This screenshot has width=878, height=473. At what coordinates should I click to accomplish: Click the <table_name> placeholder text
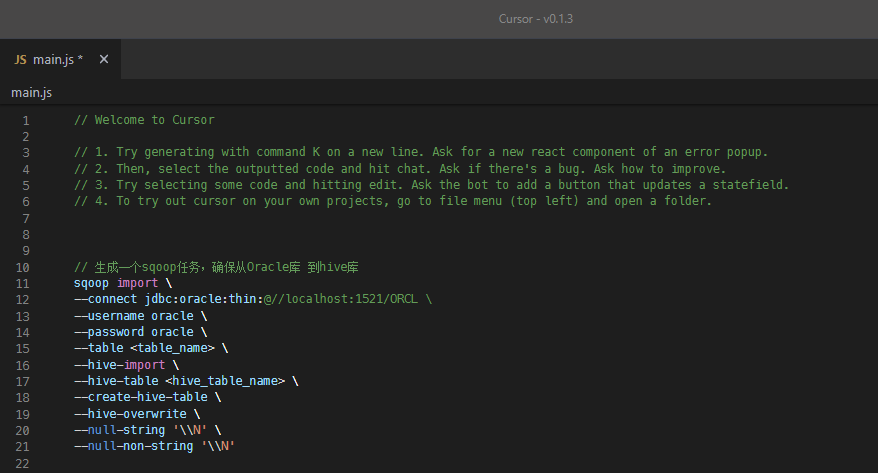coord(172,348)
